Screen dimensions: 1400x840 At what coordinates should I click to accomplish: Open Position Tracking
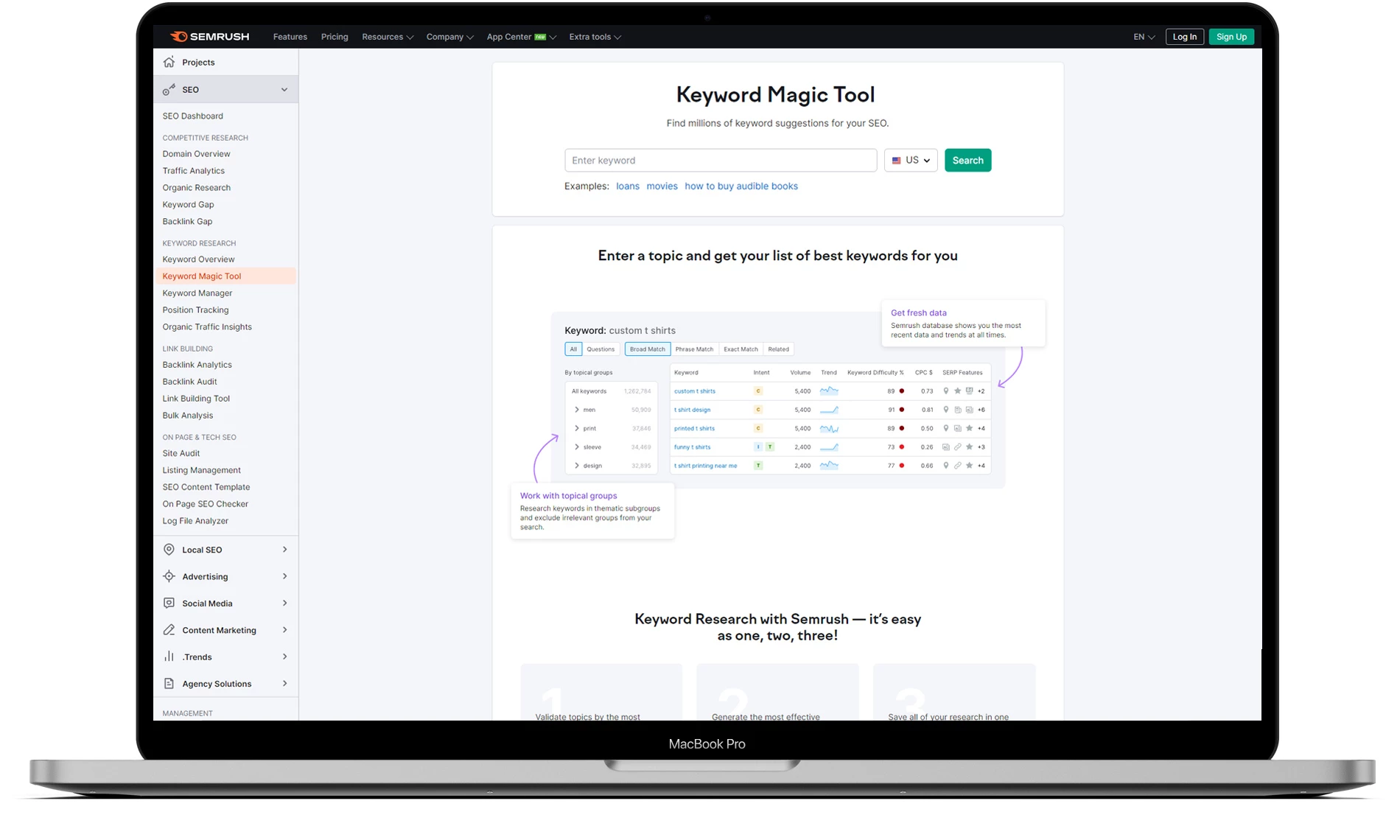pyautogui.click(x=196, y=310)
